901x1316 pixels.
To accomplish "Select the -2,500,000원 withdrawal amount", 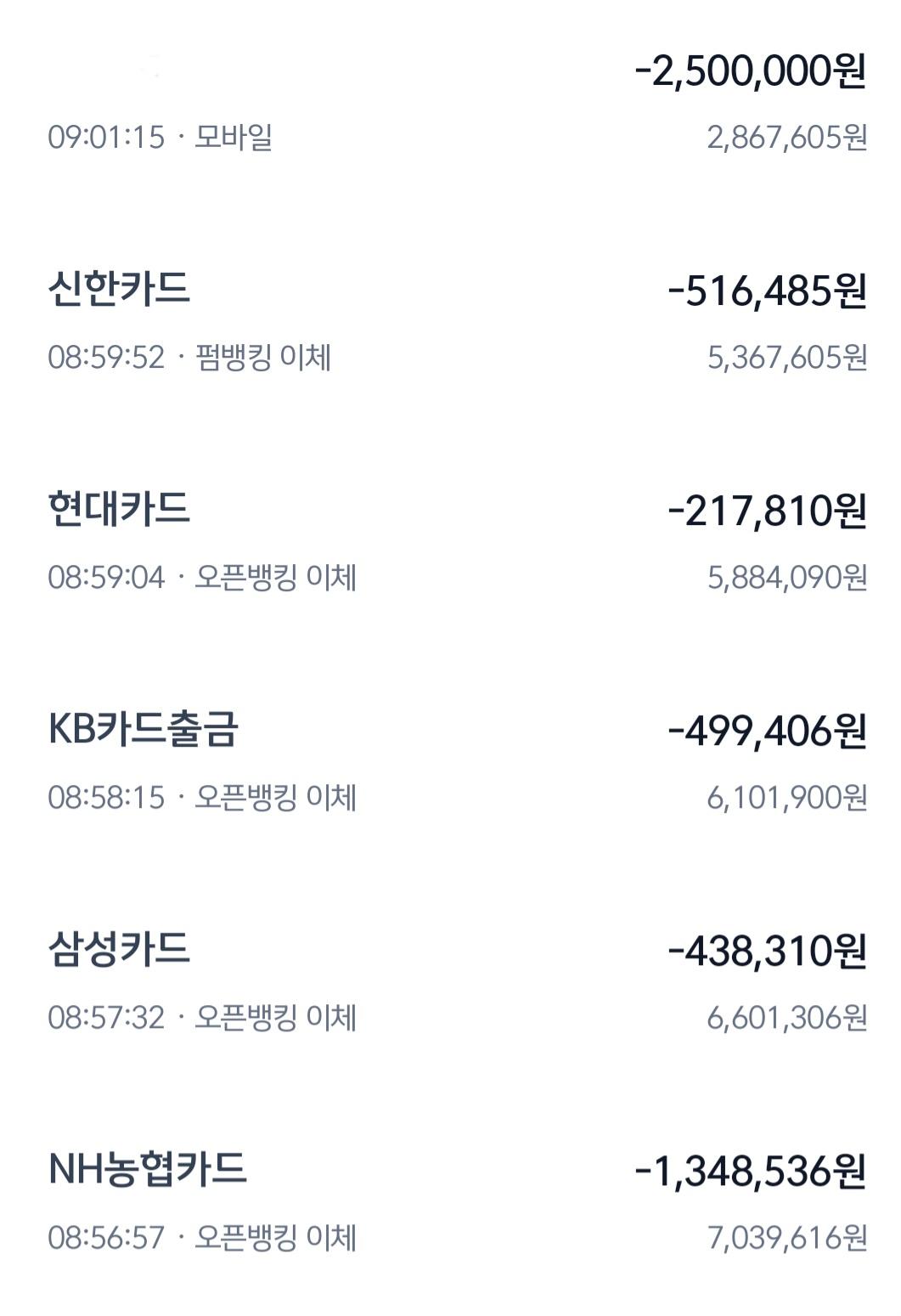I will coord(751,71).
